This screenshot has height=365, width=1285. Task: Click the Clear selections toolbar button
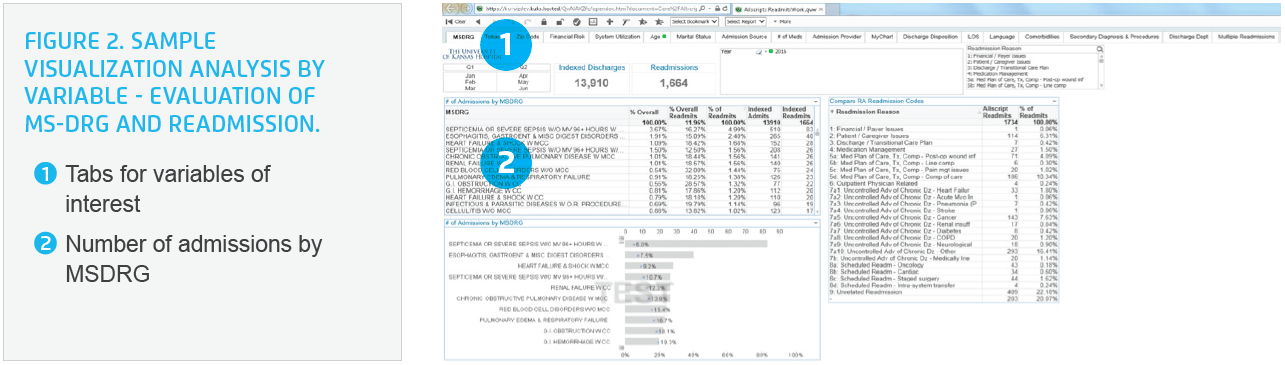456,22
